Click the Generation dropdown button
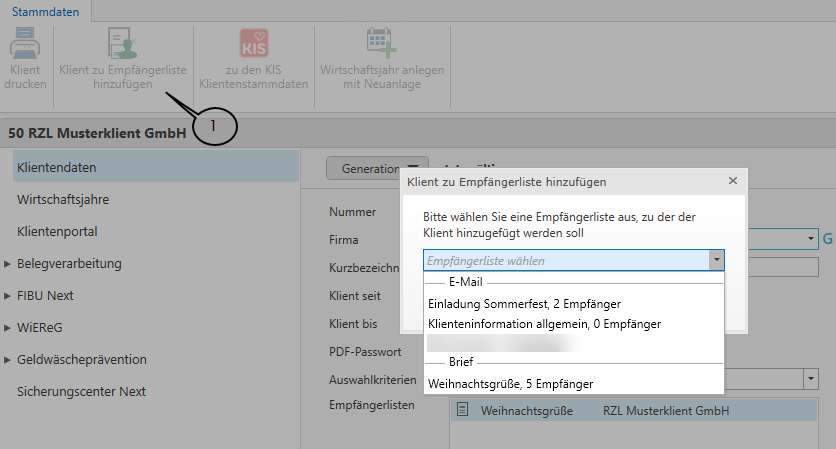The height and width of the screenshot is (449, 836). coord(377,169)
